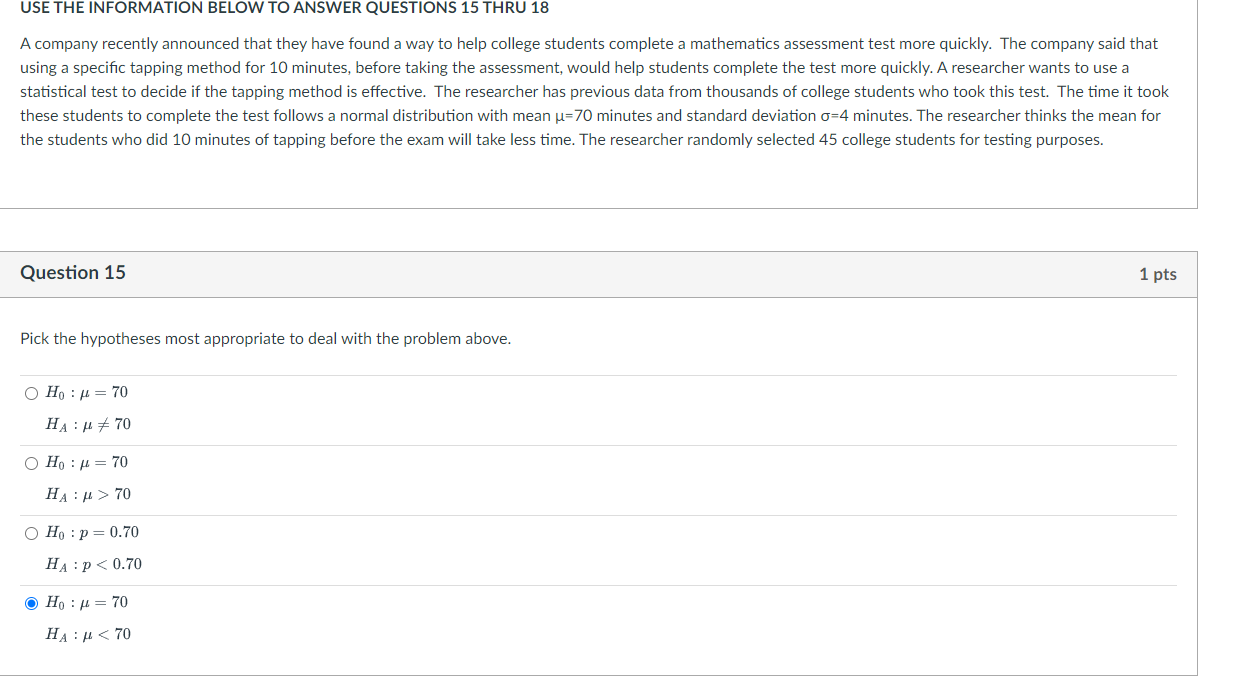The height and width of the screenshot is (687, 1253).
Task: Click the problem description paragraph
Action: pyautogui.click(x=588, y=91)
